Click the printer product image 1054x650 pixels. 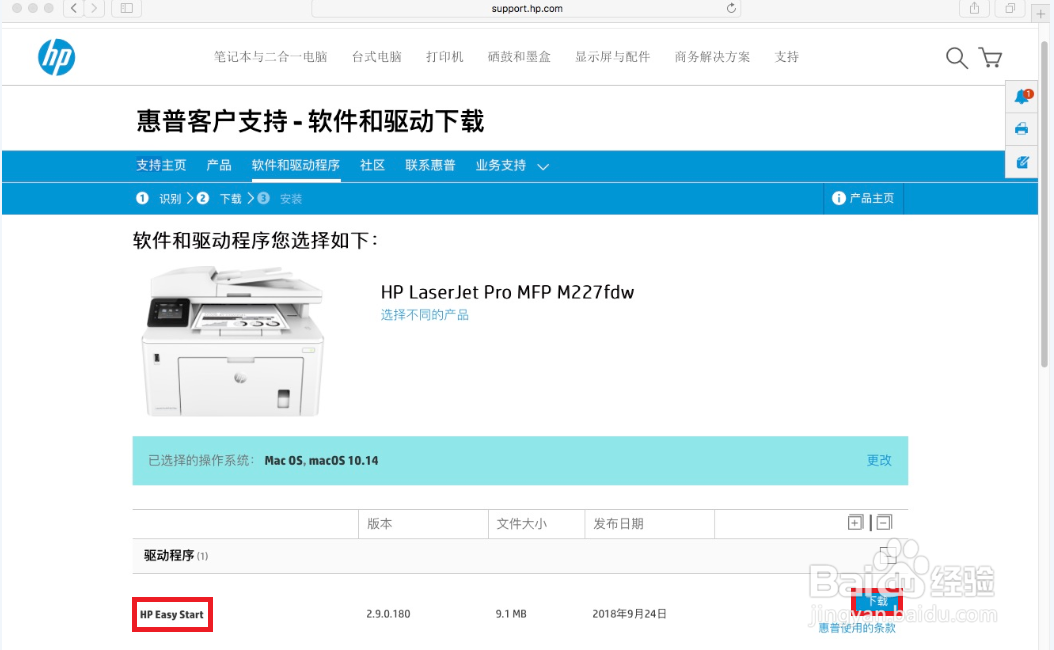(x=233, y=341)
